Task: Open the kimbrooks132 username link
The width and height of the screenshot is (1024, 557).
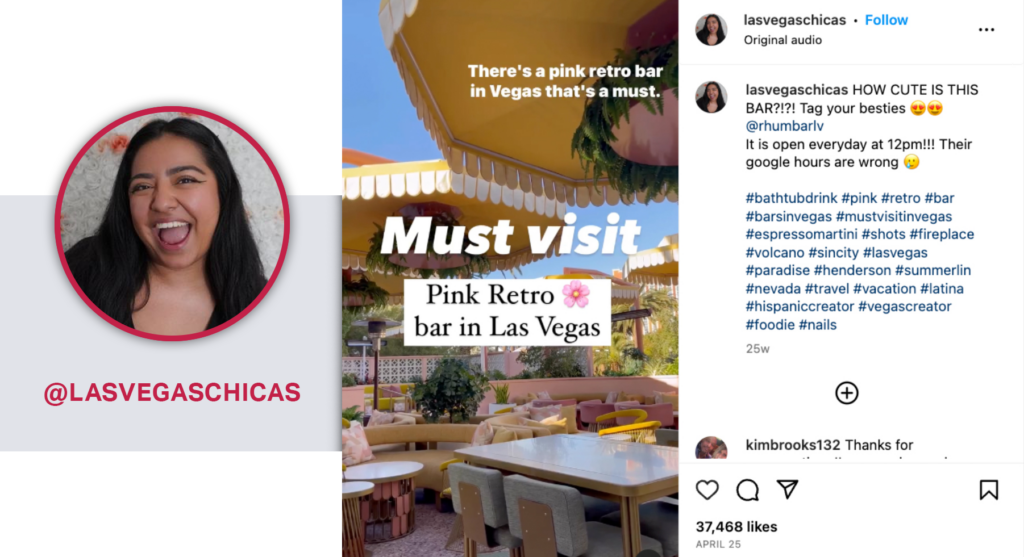Action: [x=793, y=445]
